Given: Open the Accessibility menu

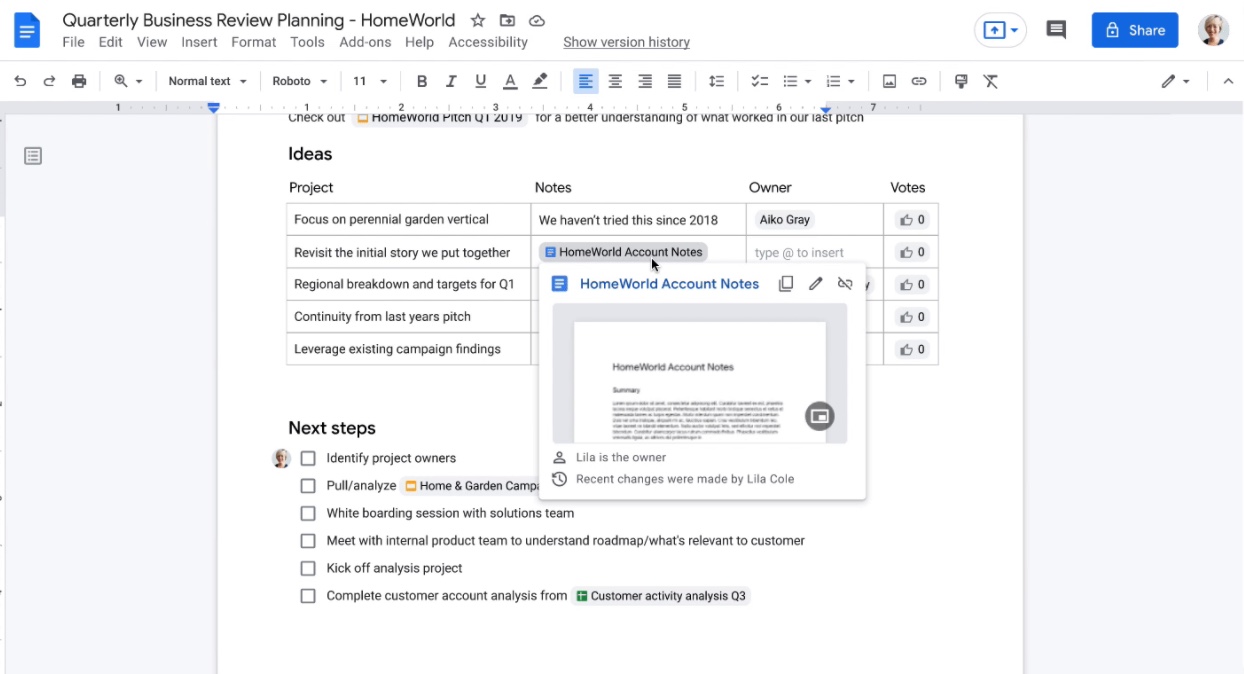Looking at the screenshot, I should point(488,42).
